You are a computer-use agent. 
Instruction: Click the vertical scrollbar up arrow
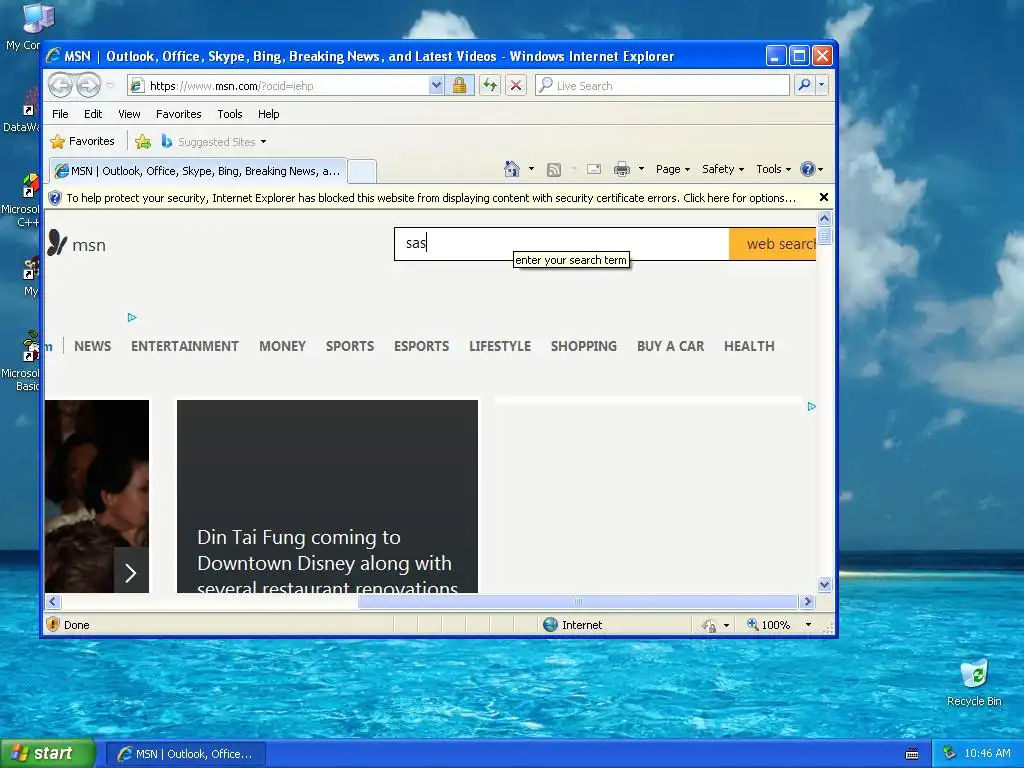824,219
